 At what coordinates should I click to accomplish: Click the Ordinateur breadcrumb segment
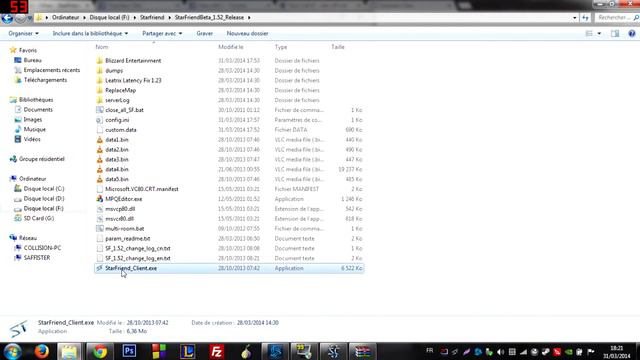pos(66,18)
